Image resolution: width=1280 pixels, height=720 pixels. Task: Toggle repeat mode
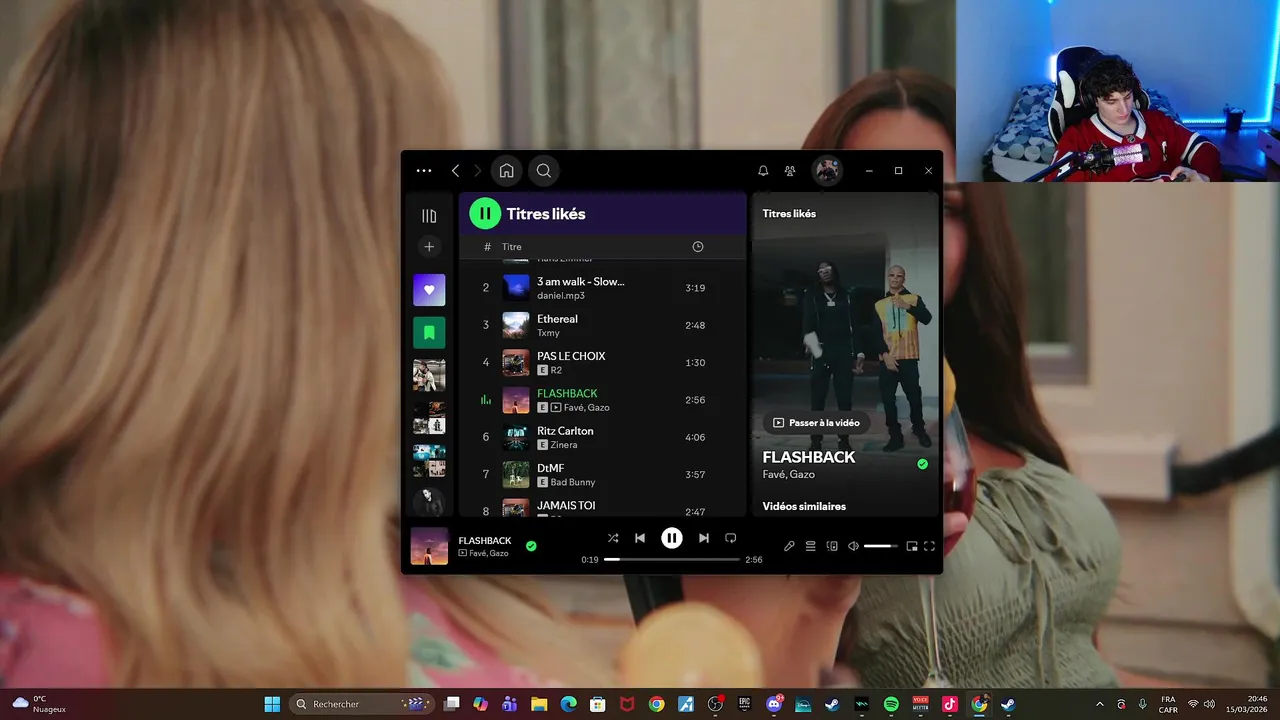tap(731, 538)
